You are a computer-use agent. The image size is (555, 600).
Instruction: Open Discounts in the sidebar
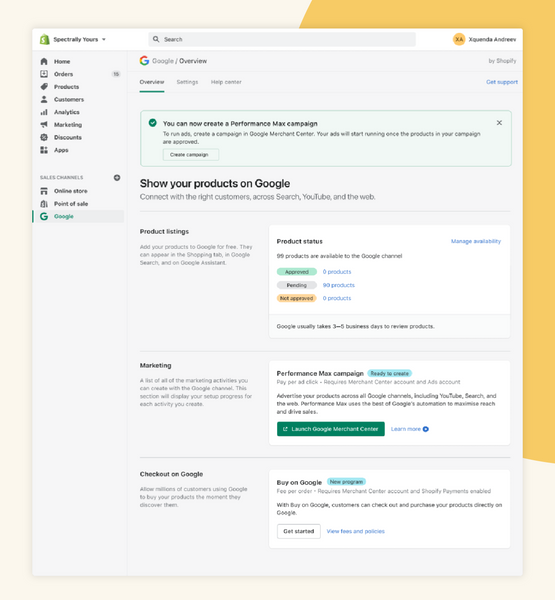click(x=68, y=137)
